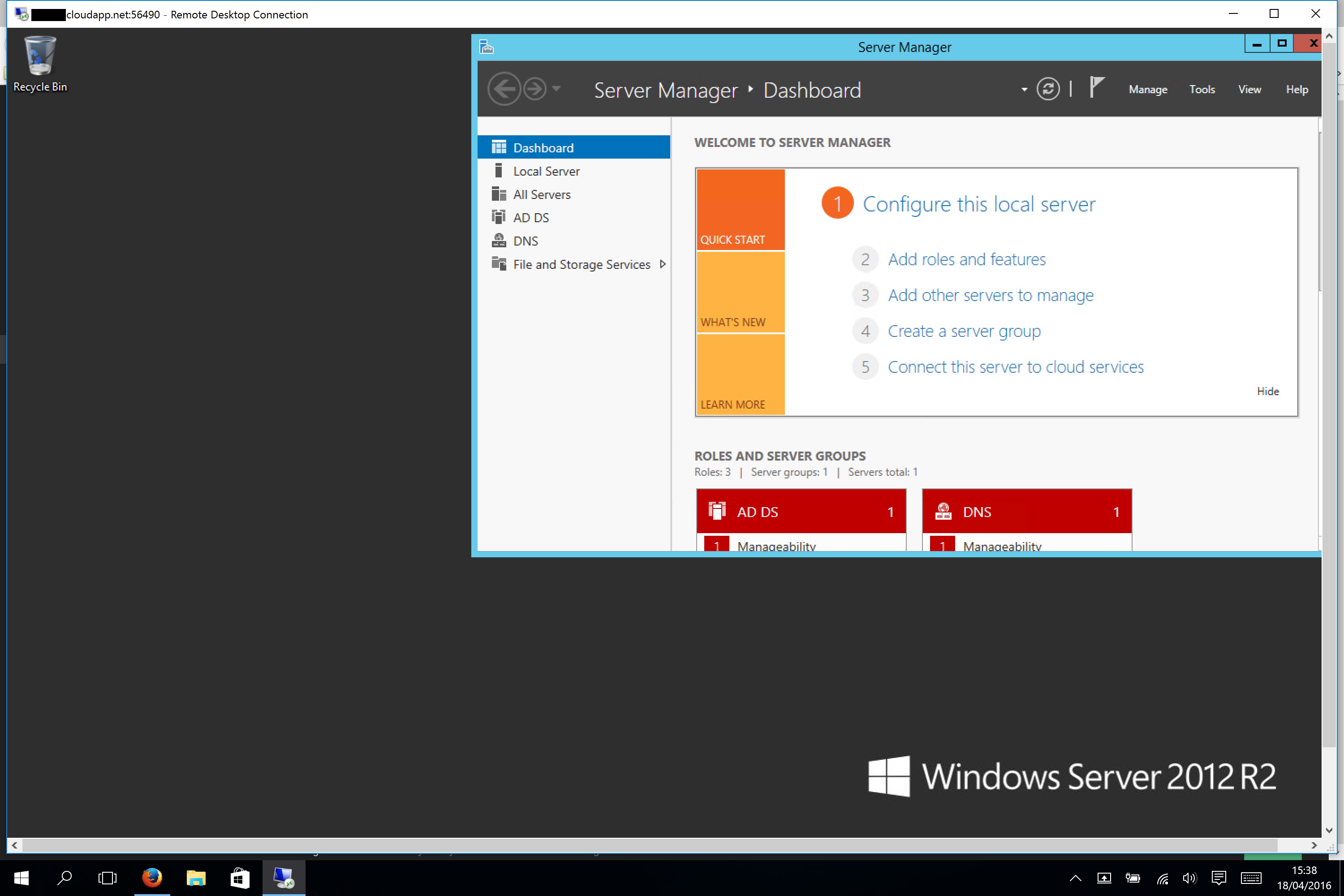Open the navigation history dropdown arrow
The width and height of the screenshot is (1344, 896).
556,89
